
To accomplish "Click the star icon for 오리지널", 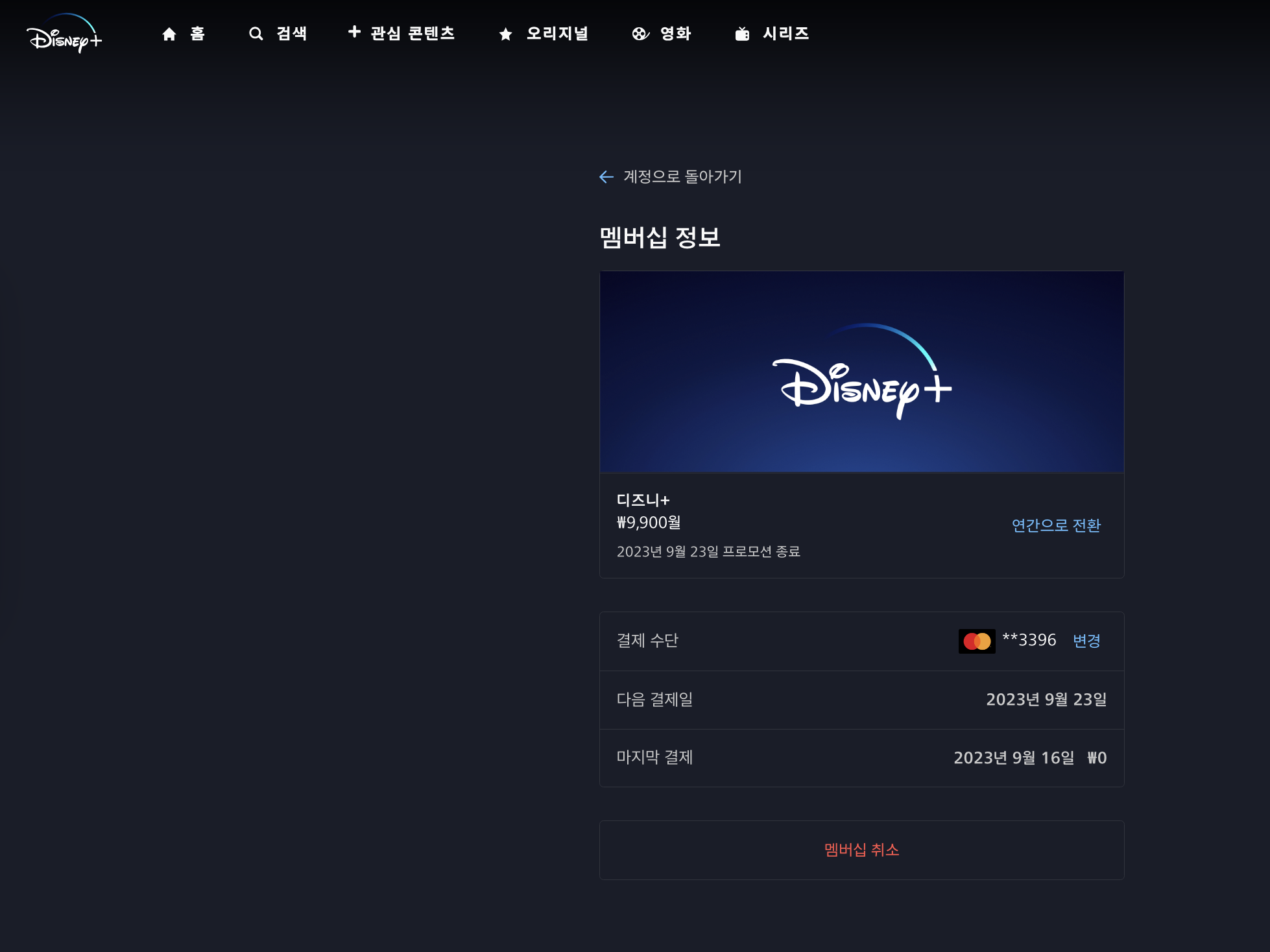I will point(506,34).
